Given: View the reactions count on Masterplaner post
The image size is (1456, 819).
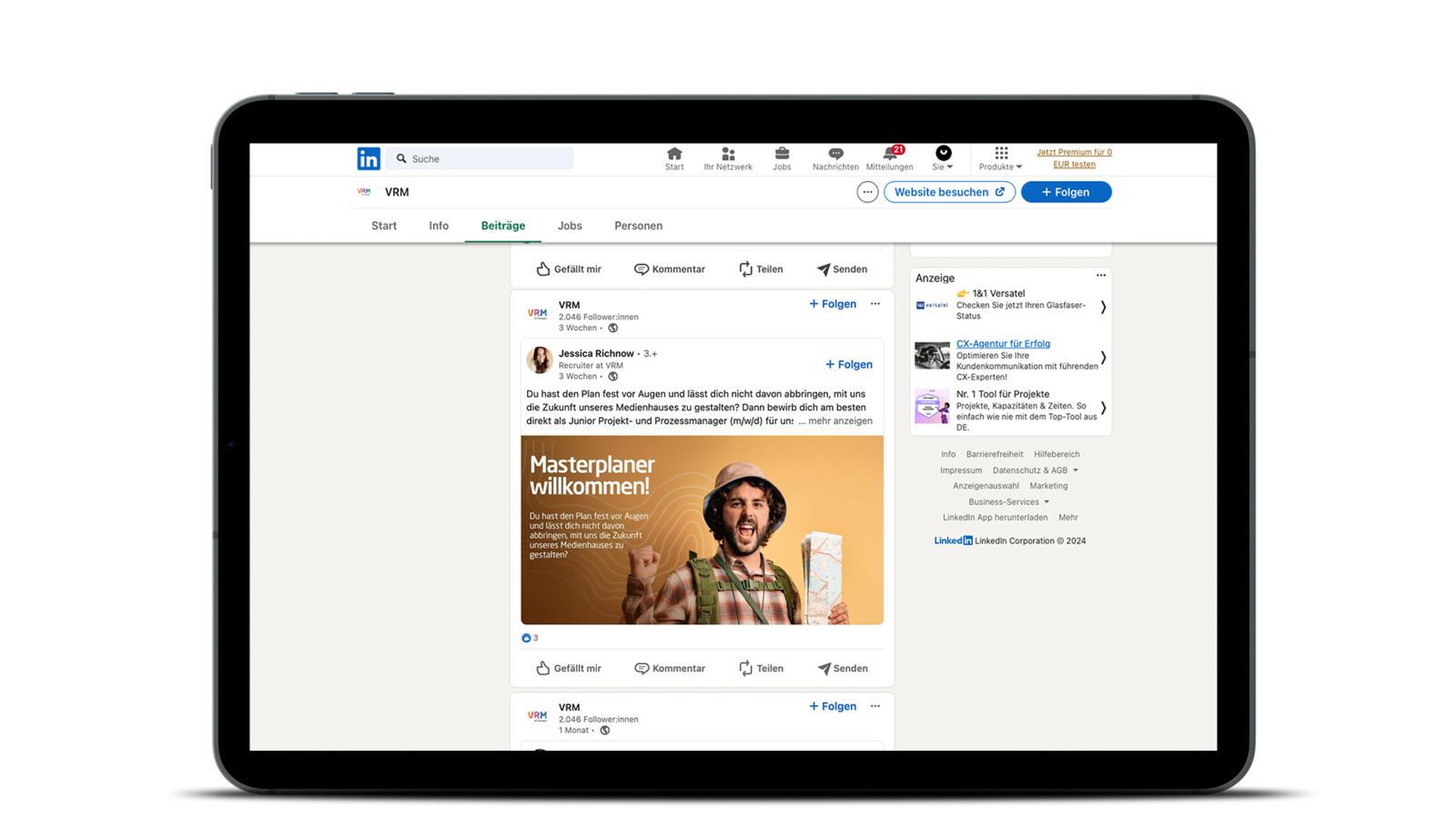Looking at the screenshot, I should [531, 638].
